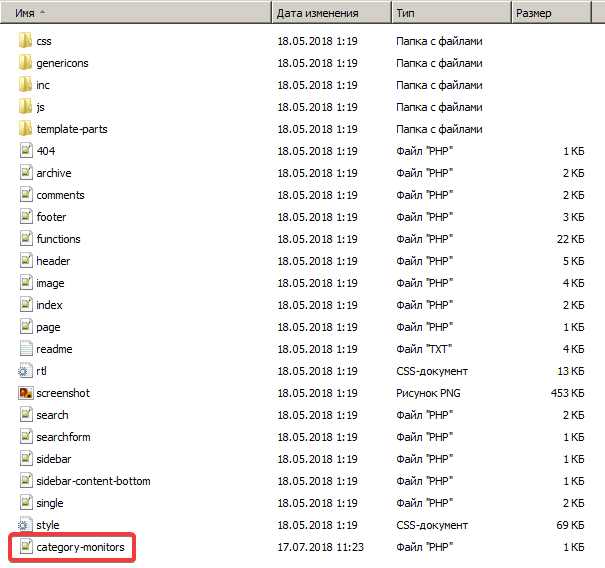Select the genericons folder icon
The width and height of the screenshot is (605, 568).
pyautogui.click(x=25, y=63)
